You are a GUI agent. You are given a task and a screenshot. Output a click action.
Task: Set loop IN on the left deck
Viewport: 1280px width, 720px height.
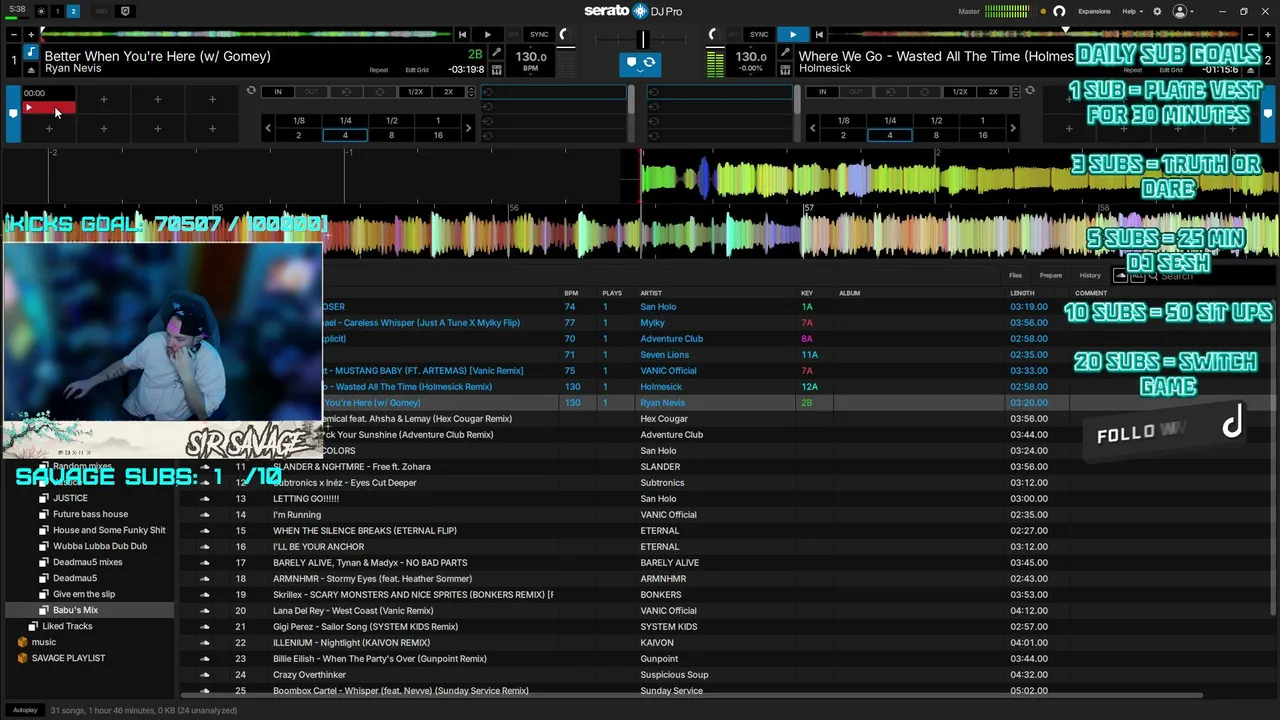click(278, 92)
